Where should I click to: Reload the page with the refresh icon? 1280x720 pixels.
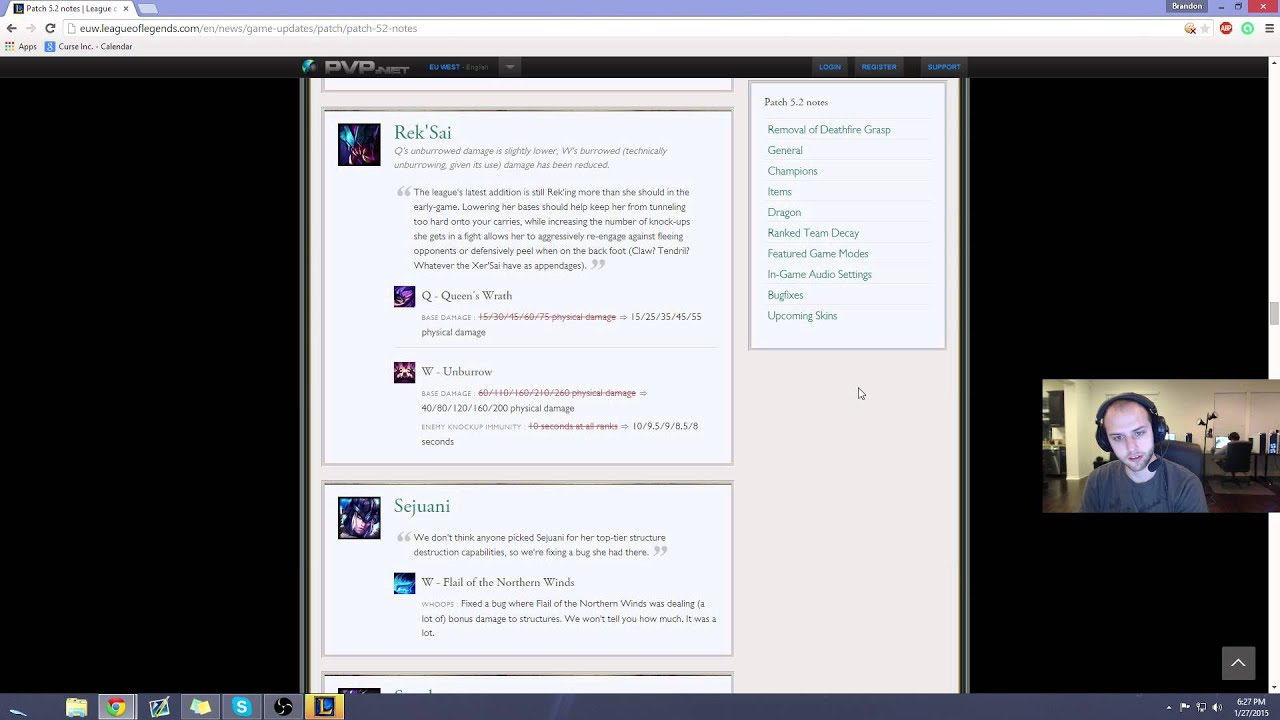point(50,28)
